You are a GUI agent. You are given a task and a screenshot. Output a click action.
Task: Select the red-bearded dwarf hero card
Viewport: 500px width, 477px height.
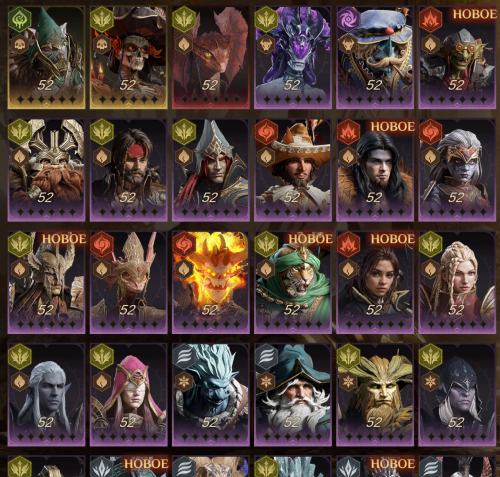tap(46, 170)
